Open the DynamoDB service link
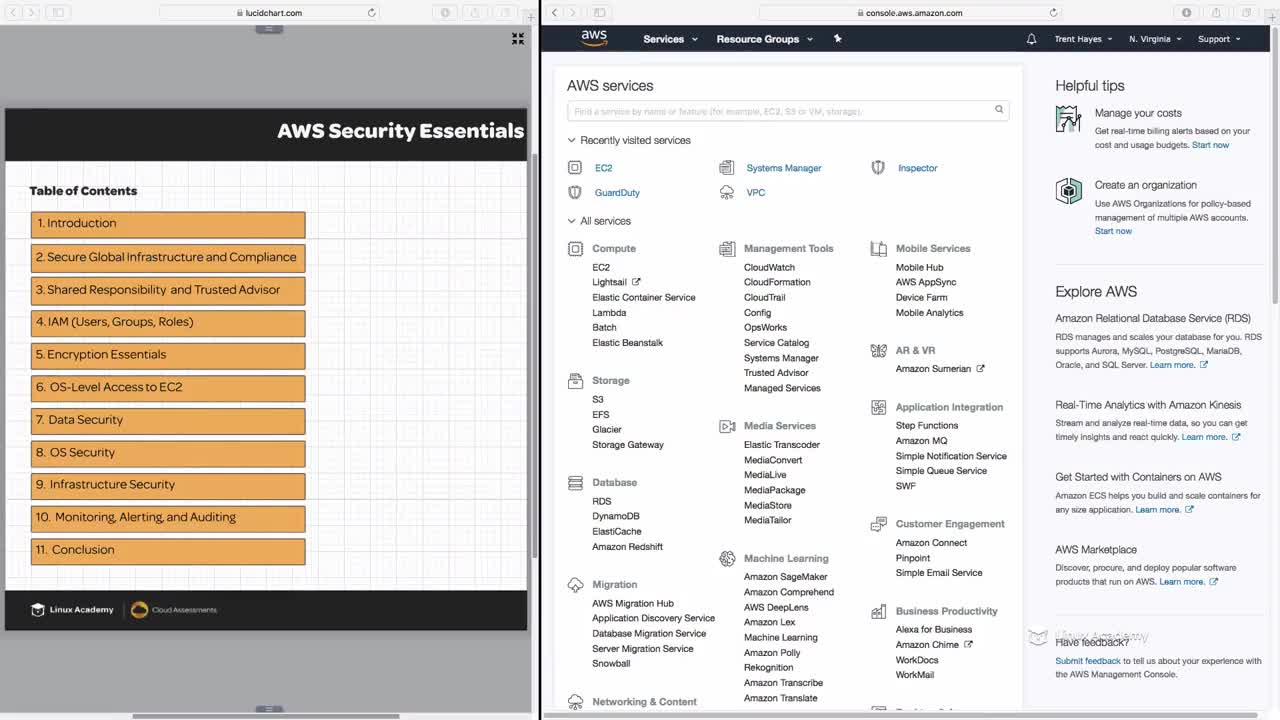1280x720 pixels. click(x=616, y=516)
